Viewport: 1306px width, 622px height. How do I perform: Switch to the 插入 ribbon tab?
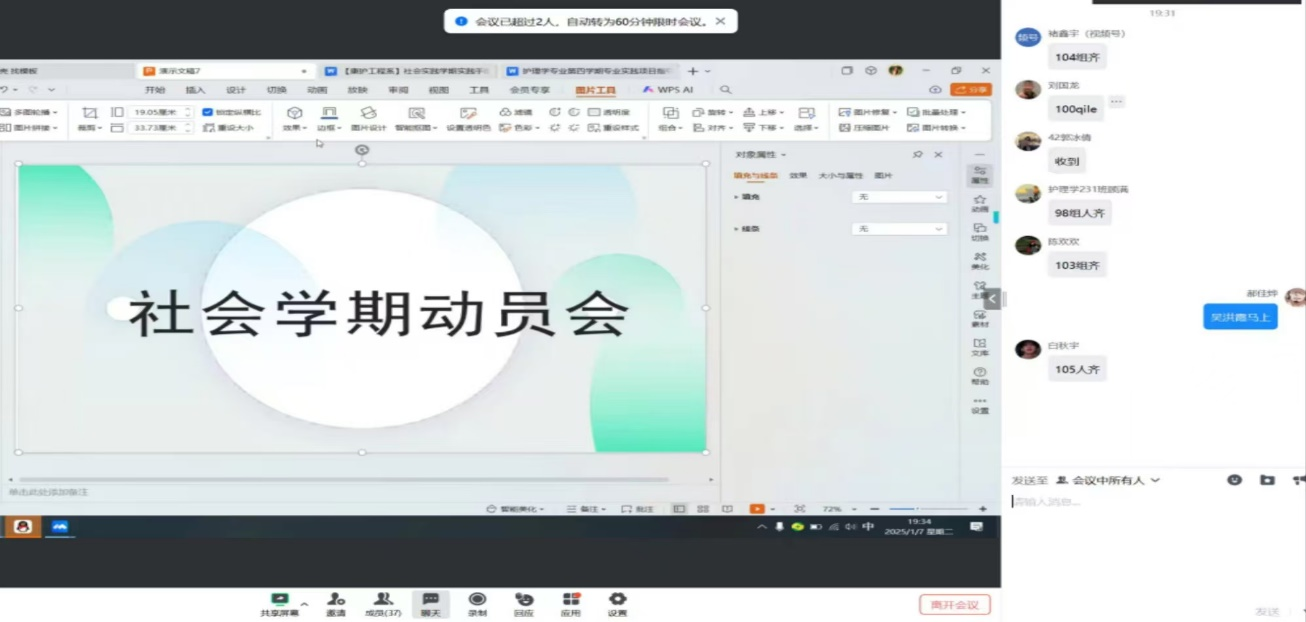(195, 90)
